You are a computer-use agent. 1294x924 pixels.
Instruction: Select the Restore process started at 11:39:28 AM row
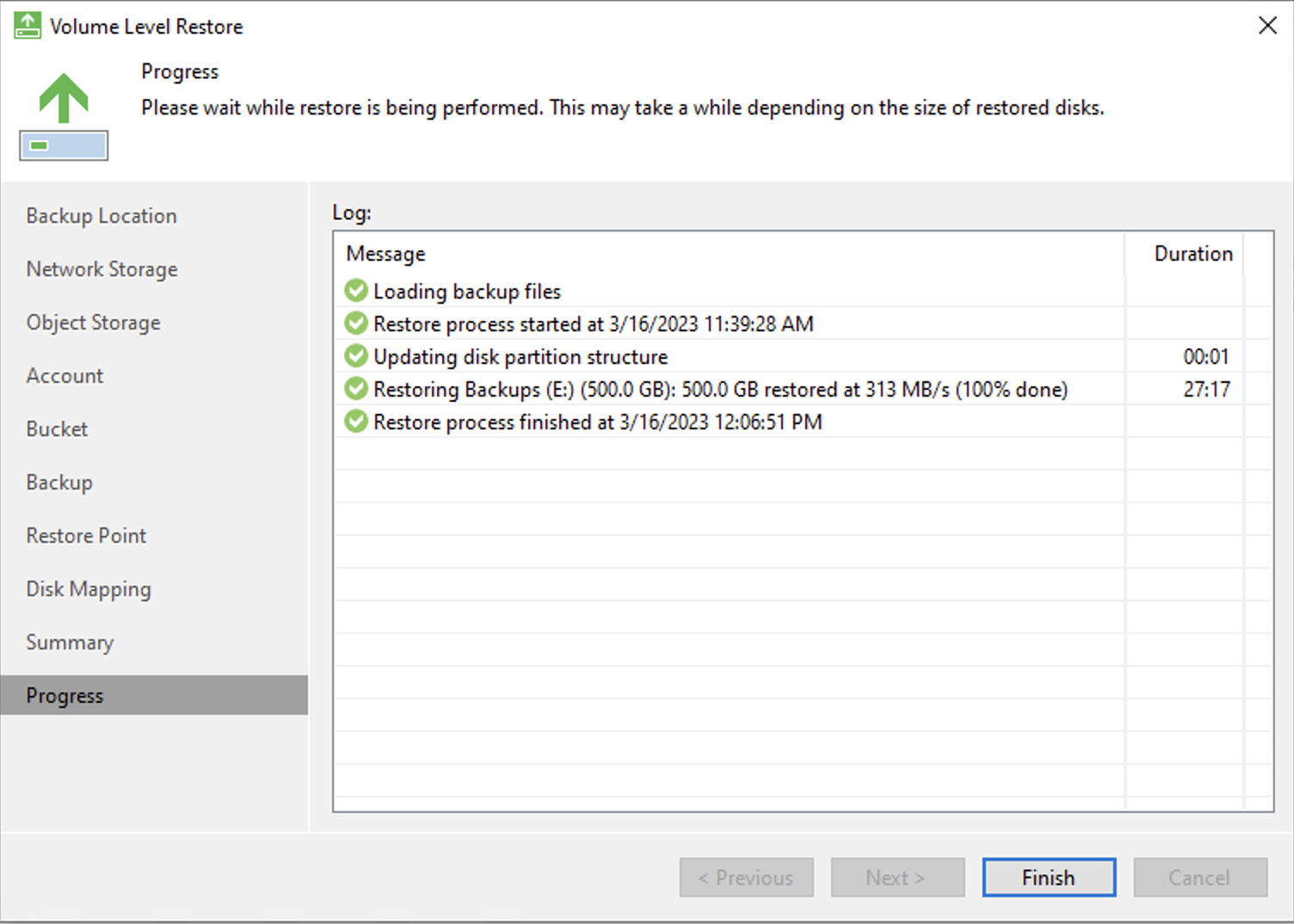[x=803, y=323]
